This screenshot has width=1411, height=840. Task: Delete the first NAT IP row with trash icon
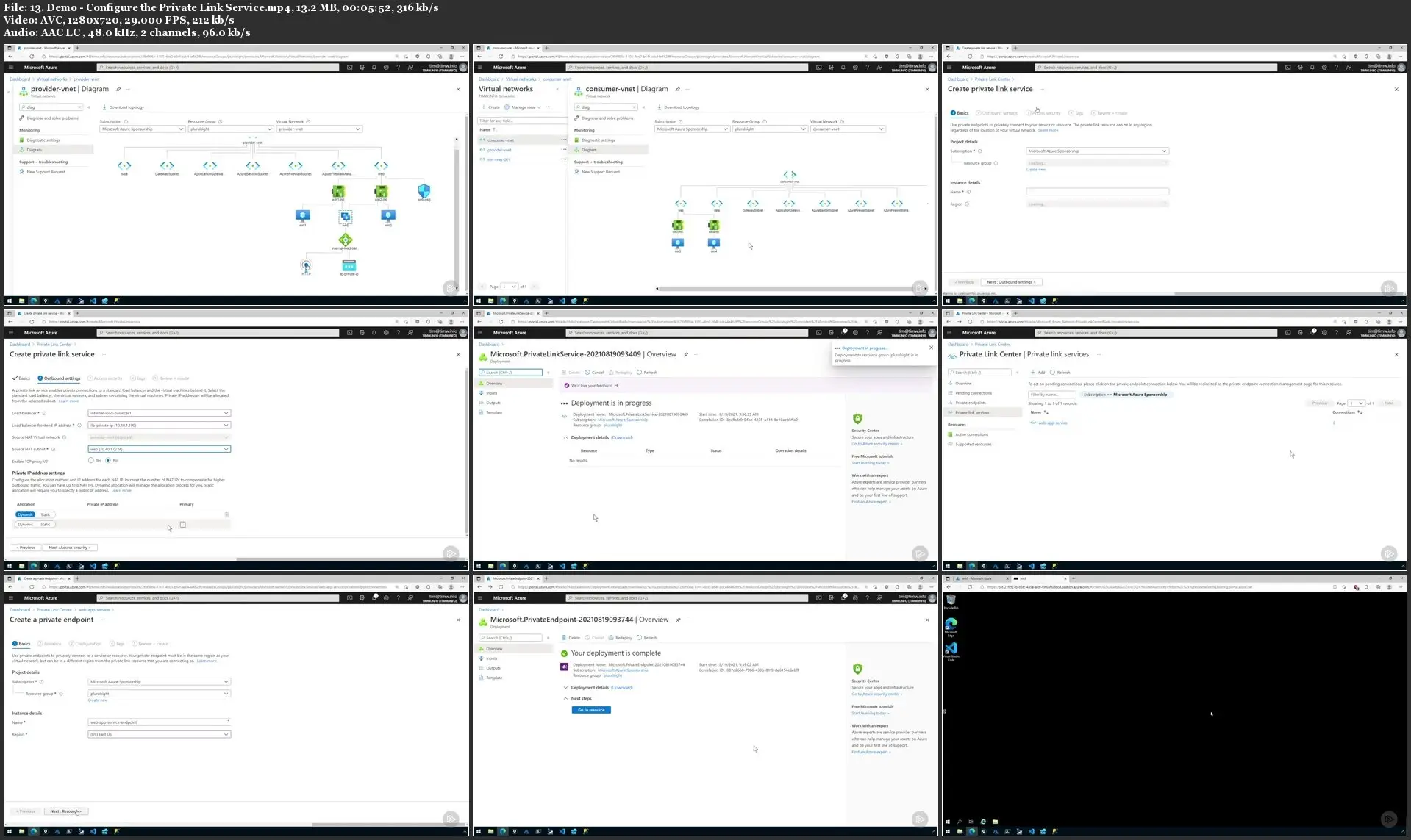tap(226, 514)
